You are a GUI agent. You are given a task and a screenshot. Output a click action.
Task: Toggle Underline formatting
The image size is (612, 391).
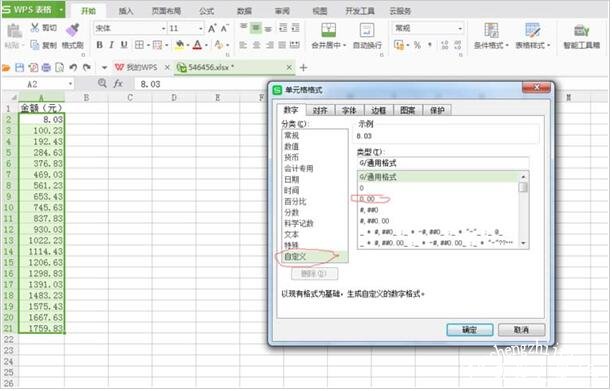(124, 45)
